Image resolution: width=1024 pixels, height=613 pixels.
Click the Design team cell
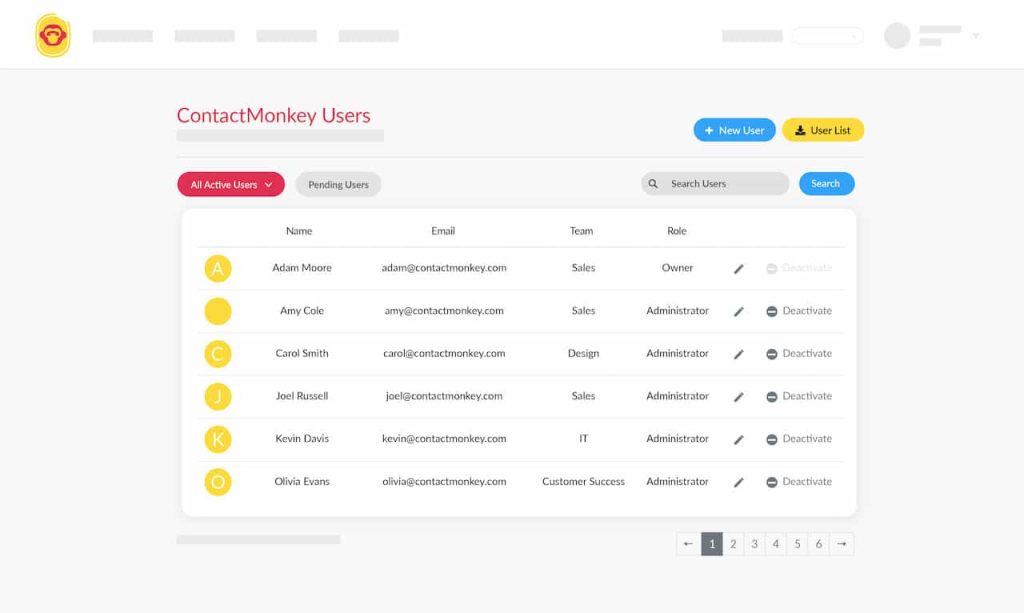[583, 353]
